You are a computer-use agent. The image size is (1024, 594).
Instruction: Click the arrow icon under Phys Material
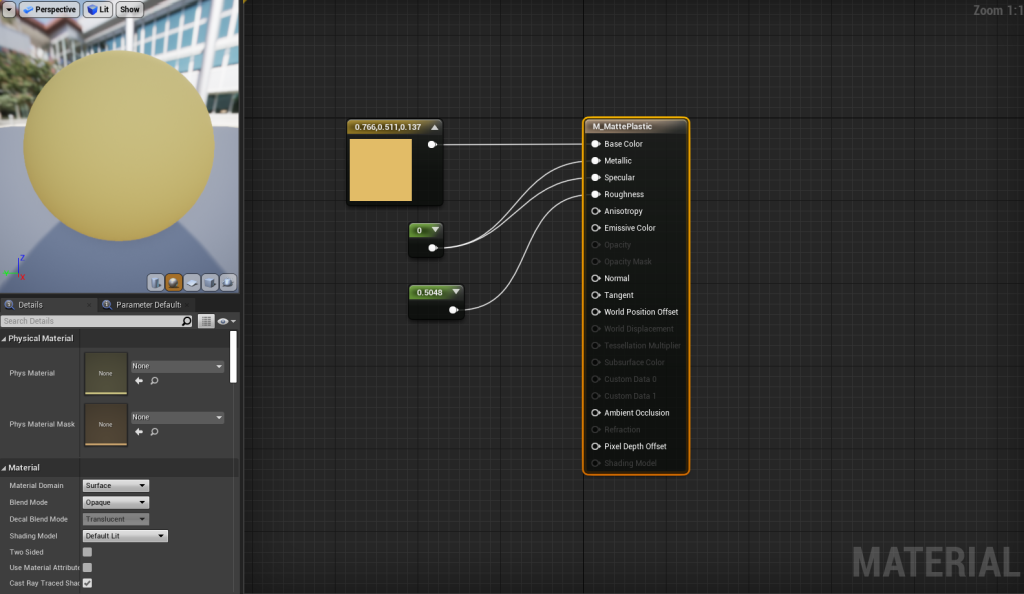click(139, 381)
